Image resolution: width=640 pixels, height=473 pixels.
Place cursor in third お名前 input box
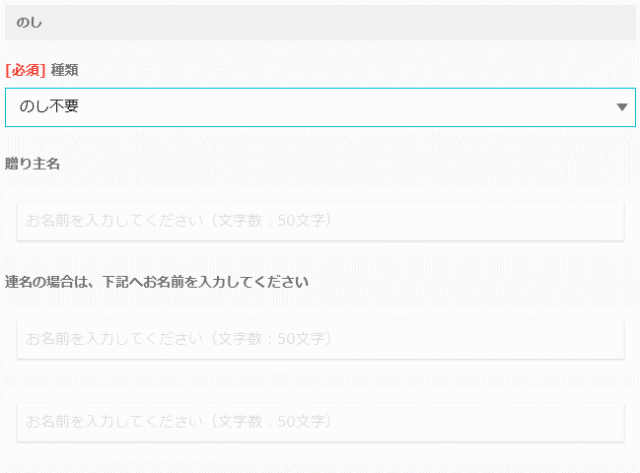click(320, 420)
